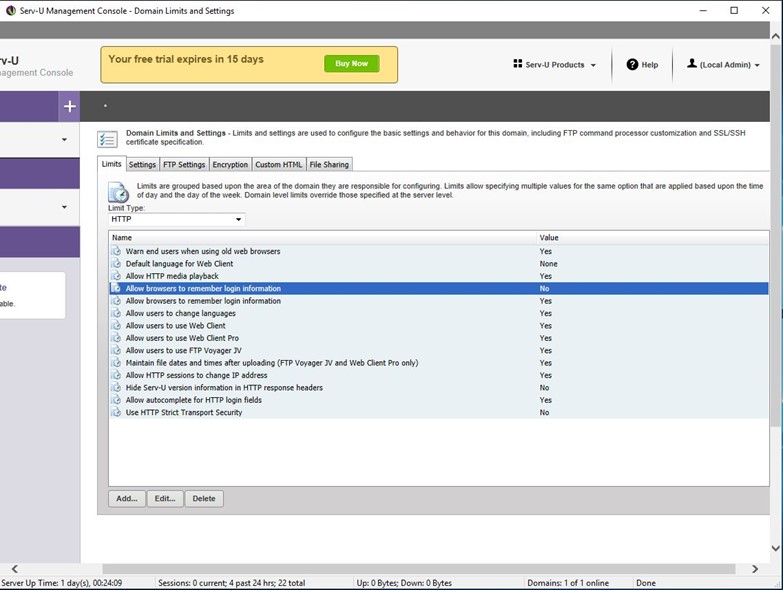This screenshot has height=590, width=783.
Task: Click the horizontal scrollbar right arrow
Action: [755, 569]
